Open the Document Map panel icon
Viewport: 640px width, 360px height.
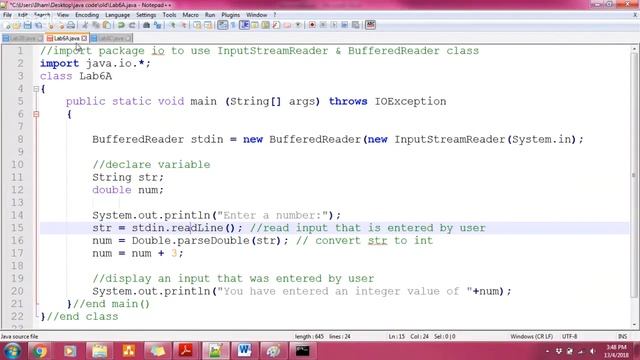click(266, 25)
